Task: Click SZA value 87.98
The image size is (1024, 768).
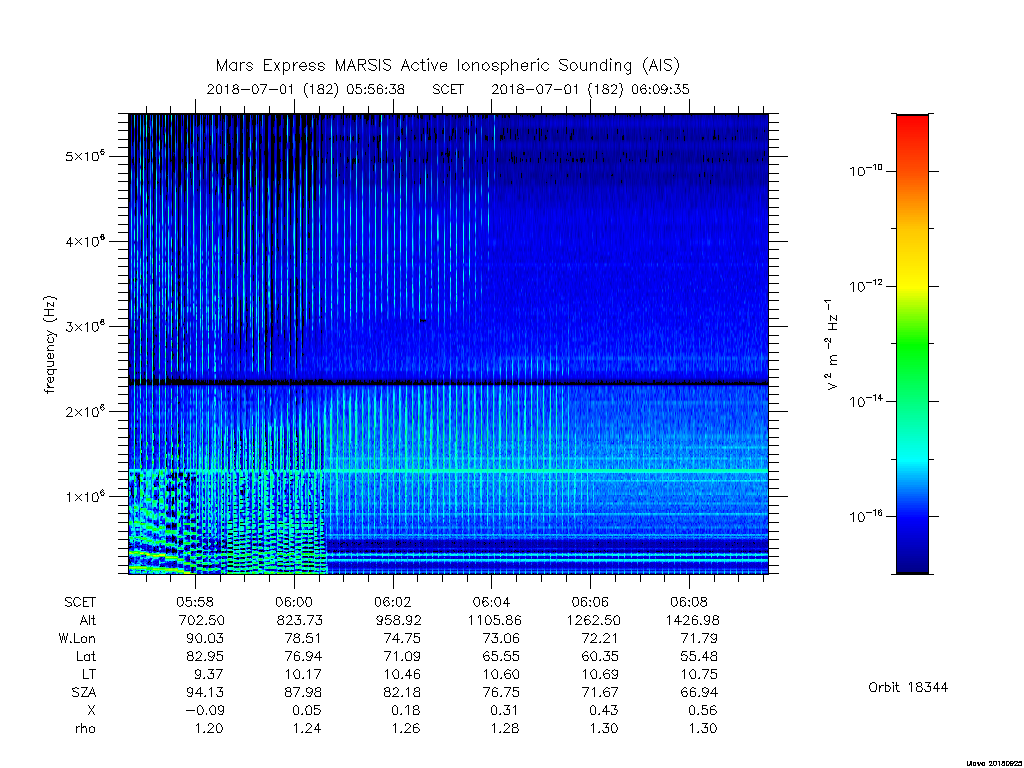Action: (304, 692)
